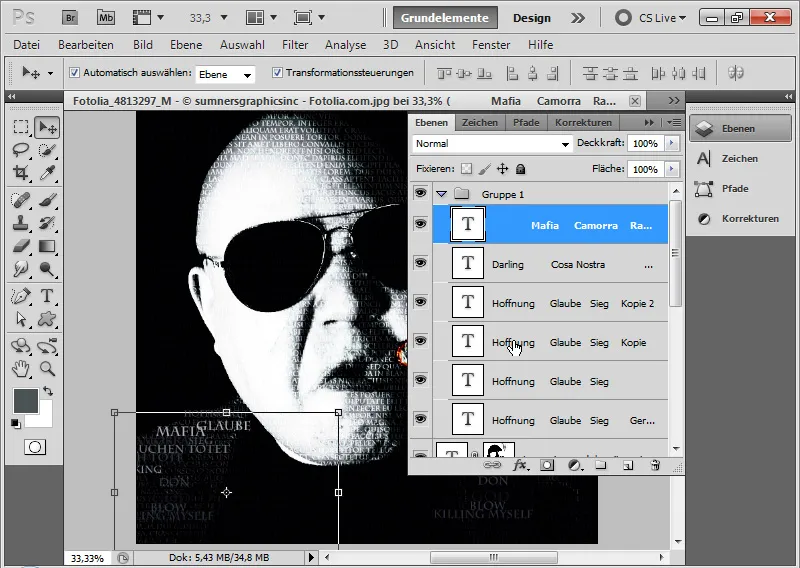The width and height of the screenshot is (800, 568).
Task: Toggle lock all for the layer
Action: pyautogui.click(x=520, y=169)
